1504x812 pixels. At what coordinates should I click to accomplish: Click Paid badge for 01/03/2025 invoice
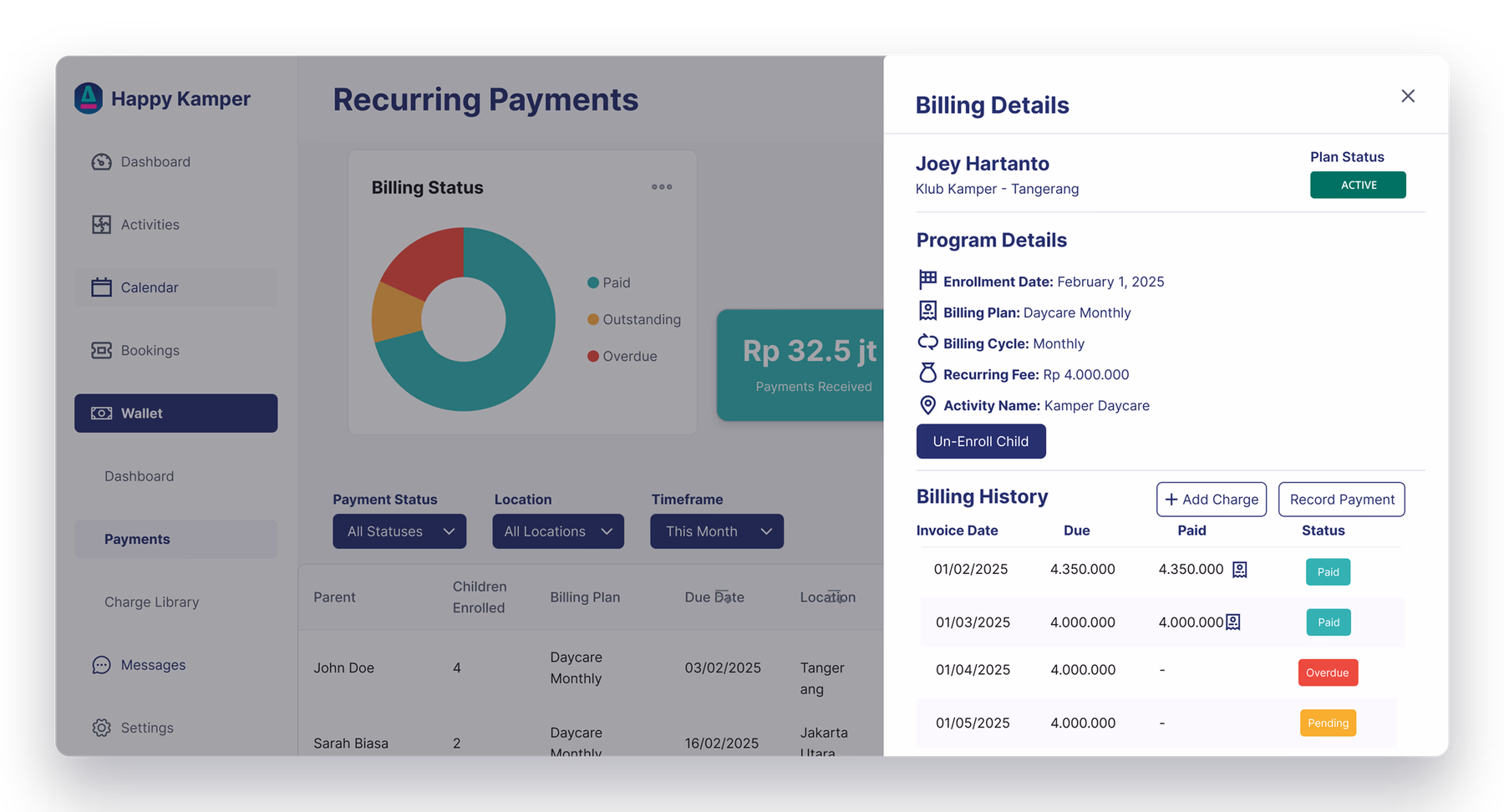click(x=1329, y=622)
